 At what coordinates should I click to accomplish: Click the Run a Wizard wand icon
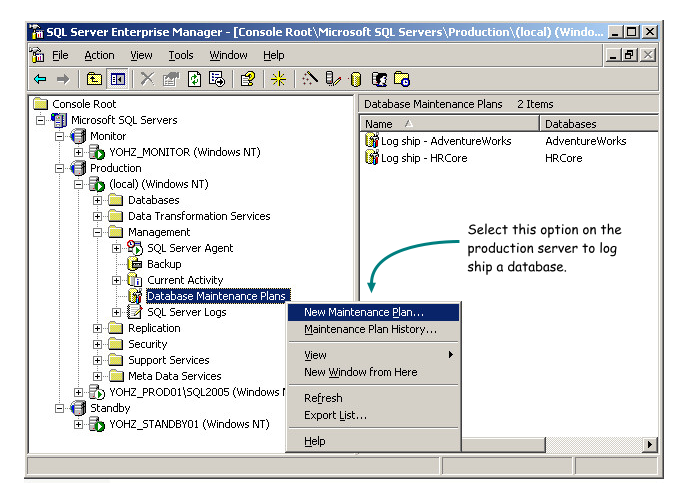(x=309, y=79)
